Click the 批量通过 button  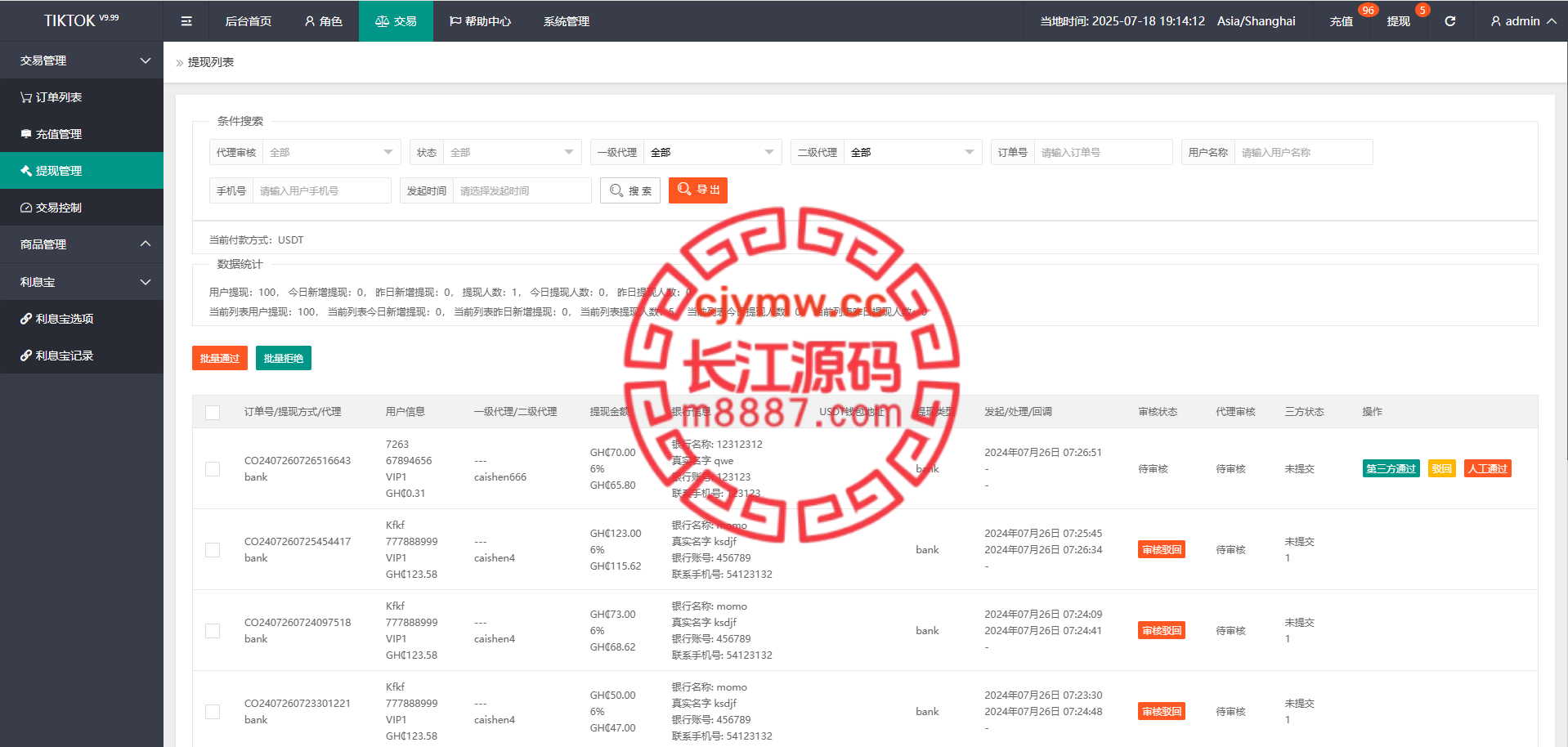point(220,358)
